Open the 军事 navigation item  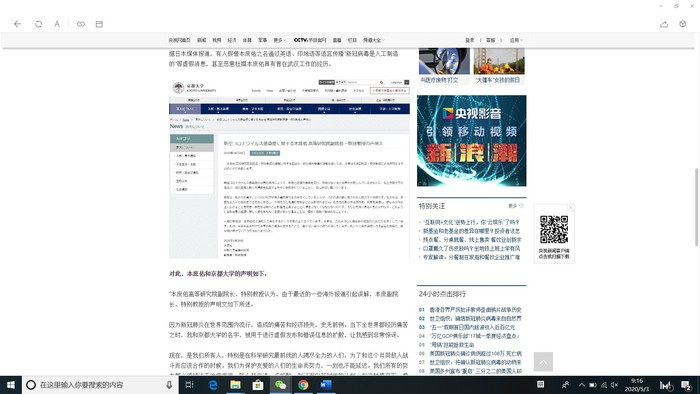point(262,40)
